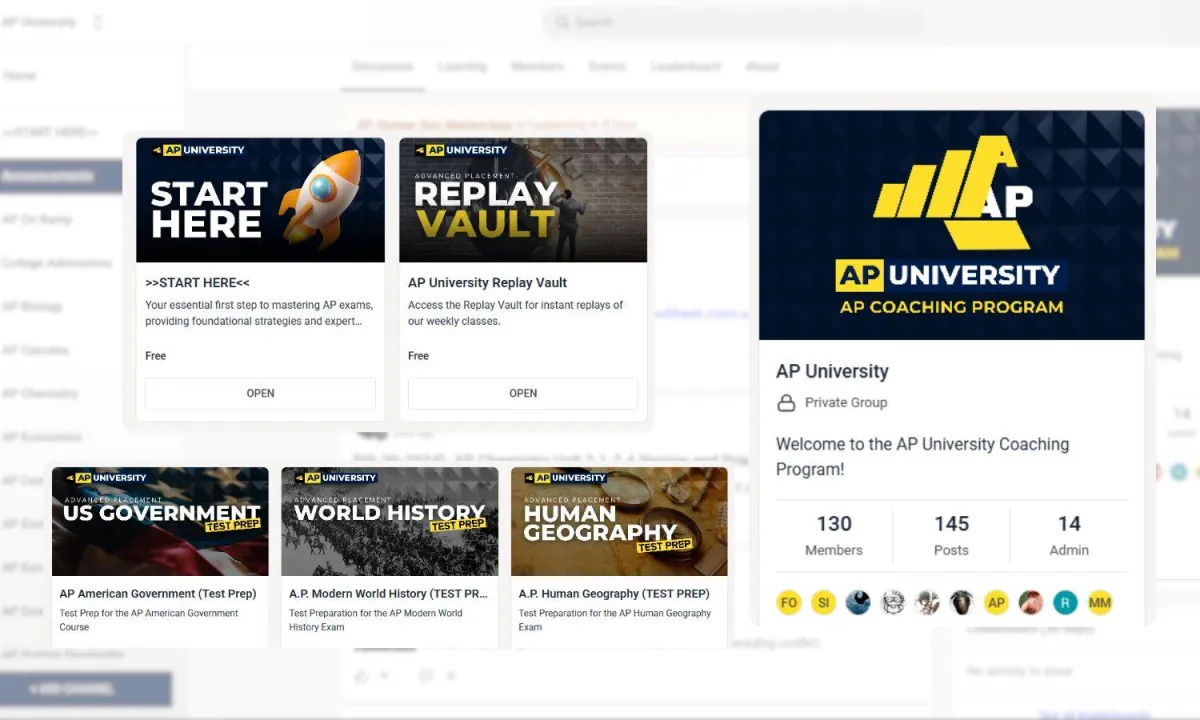Open the AP Biology sidebar channel
The width and height of the screenshot is (1200, 720).
[32, 307]
